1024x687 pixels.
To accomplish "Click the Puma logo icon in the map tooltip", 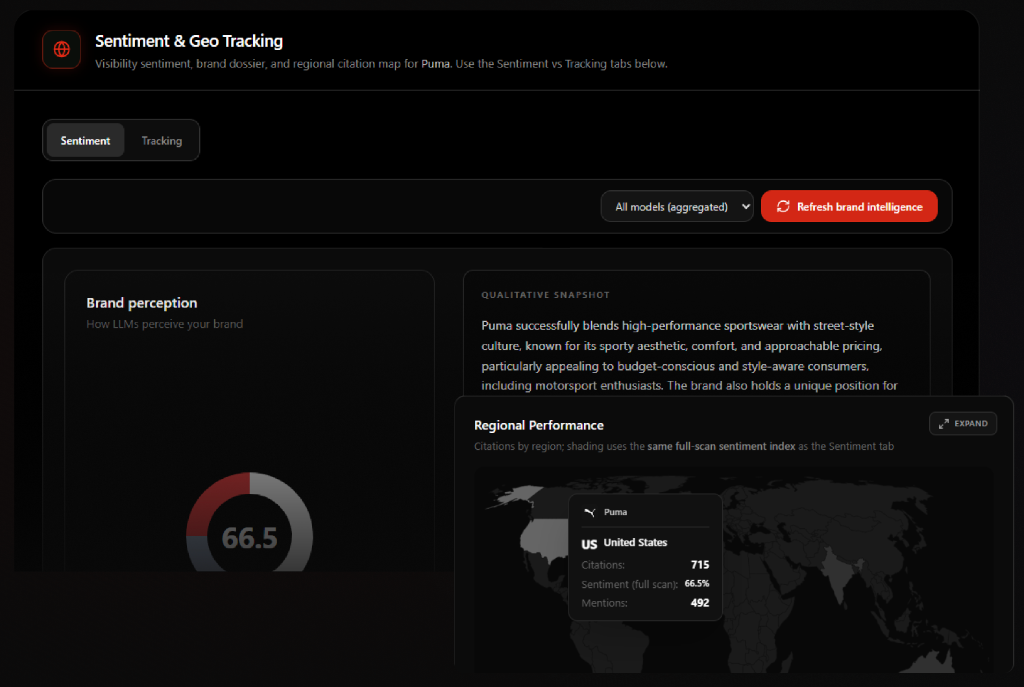I will point(590,512).
